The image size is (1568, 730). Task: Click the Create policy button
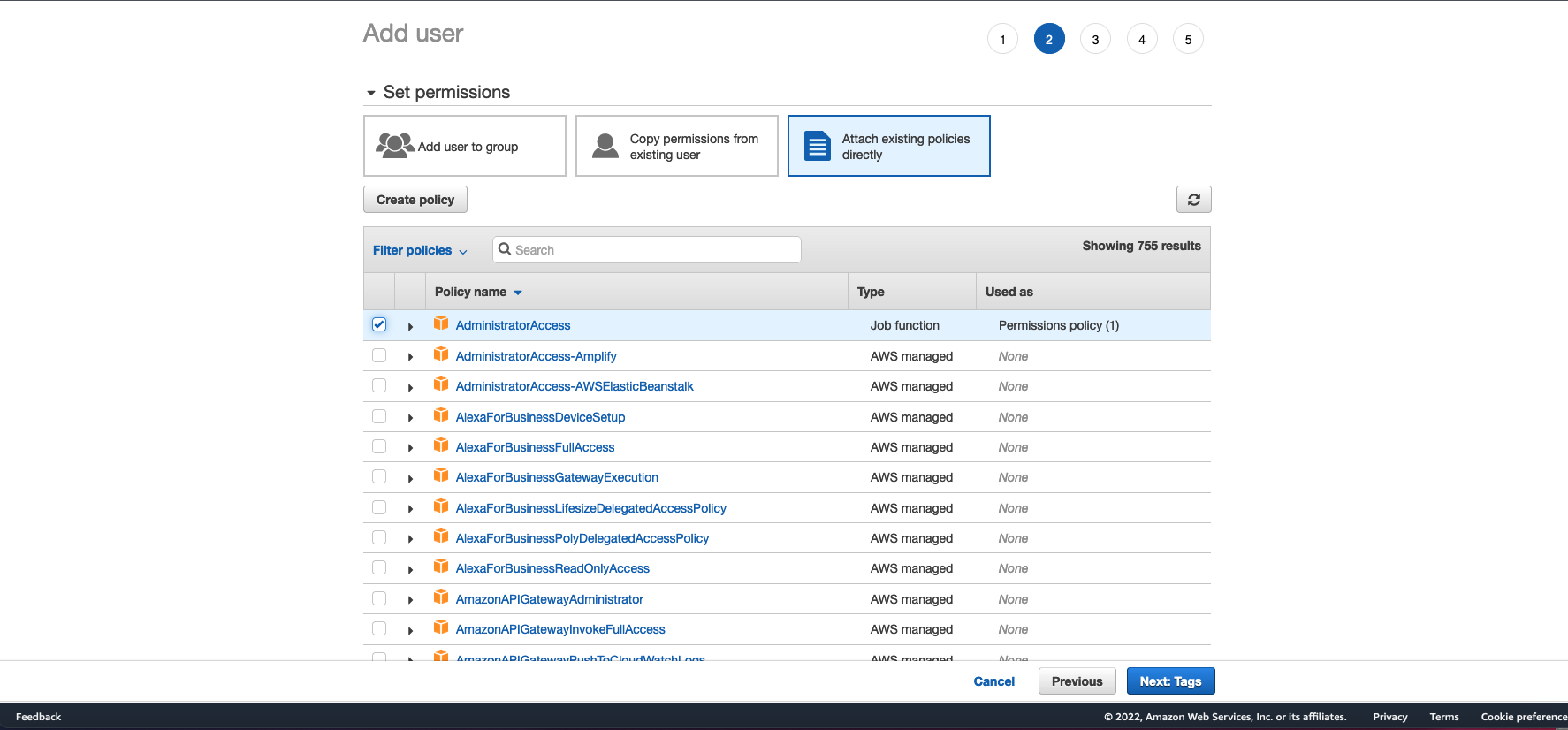pos(415,200)
